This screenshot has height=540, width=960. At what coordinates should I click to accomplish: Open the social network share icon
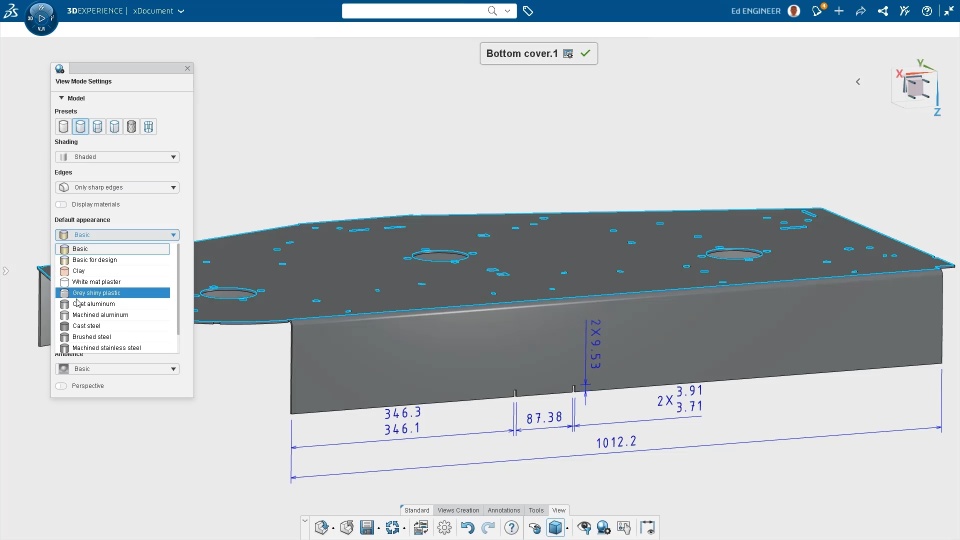(883, 11)
